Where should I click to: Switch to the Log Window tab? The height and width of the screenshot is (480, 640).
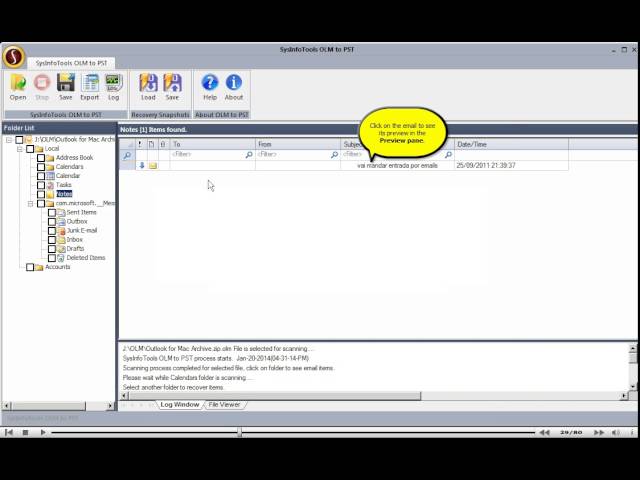pos(180,404)
